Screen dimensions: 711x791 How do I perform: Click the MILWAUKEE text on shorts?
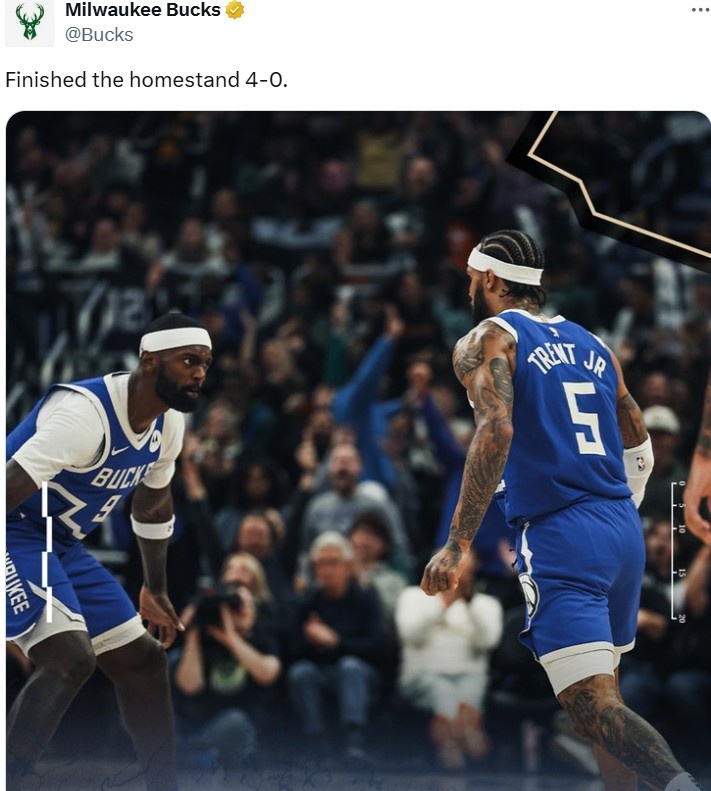point(17,584)
